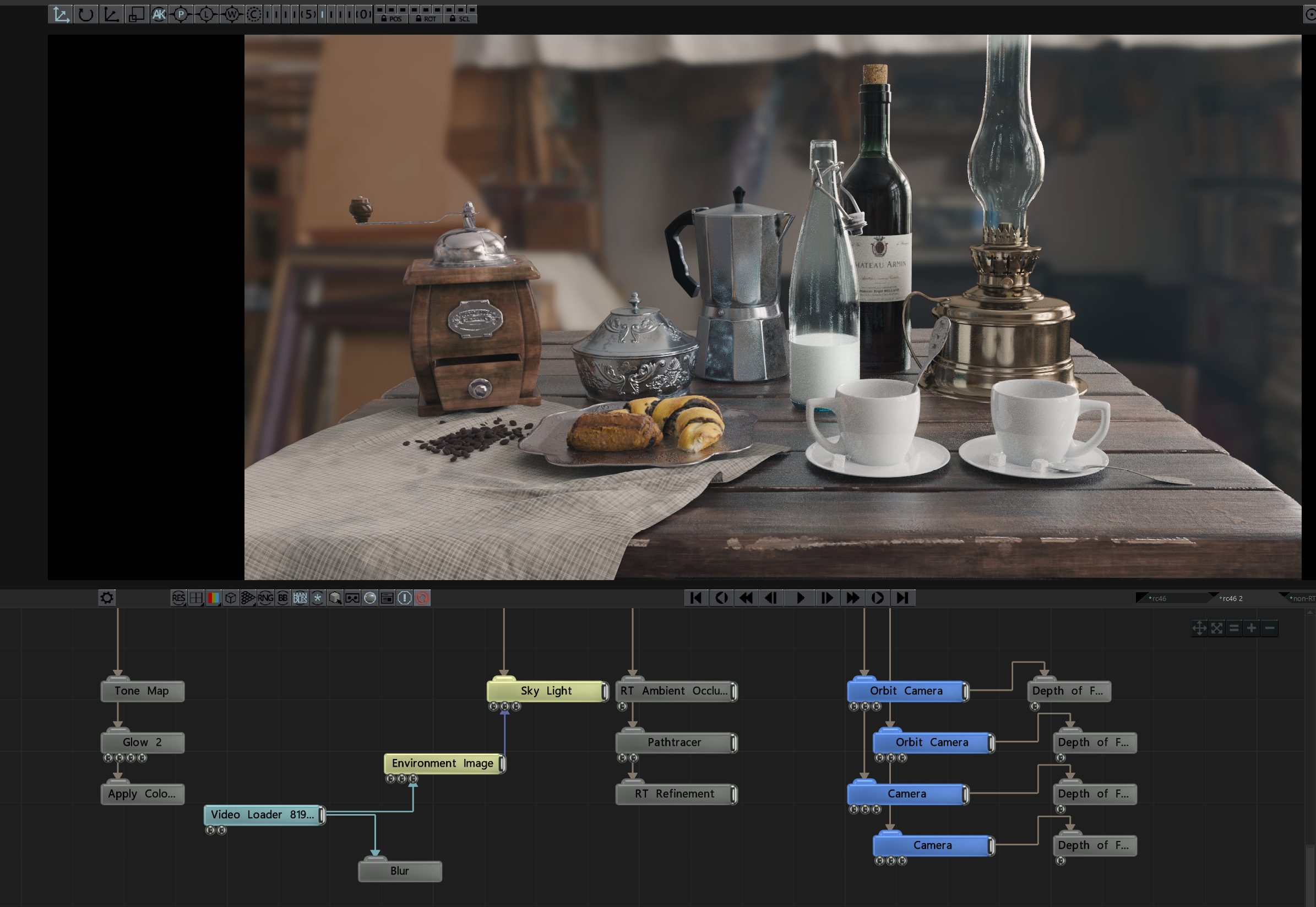This screenshot has height=907, width=1316.
Task: Toggle the POS lock button
Action: click(391, 19)
